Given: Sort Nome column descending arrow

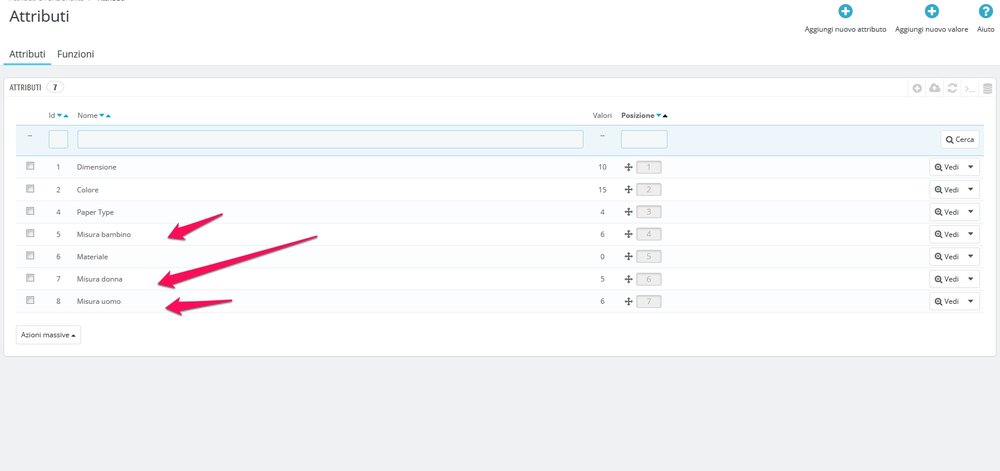Looking at the screenshot, I should 101,116.
